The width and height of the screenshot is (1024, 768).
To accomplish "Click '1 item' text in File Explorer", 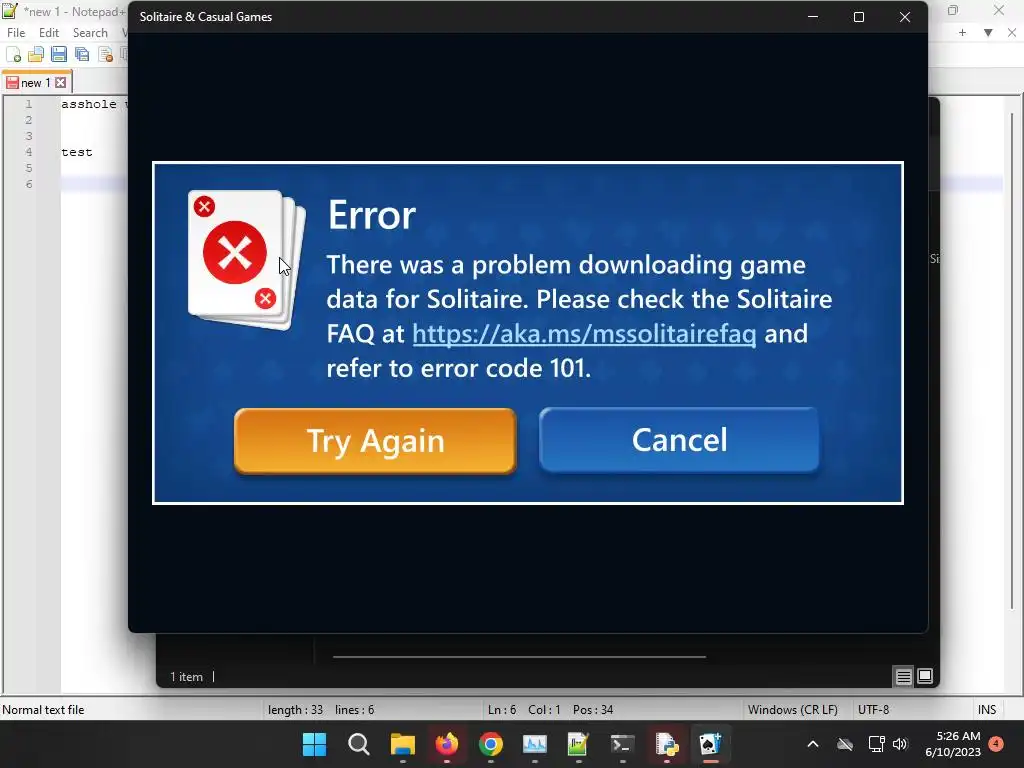I will click(186, 677).
